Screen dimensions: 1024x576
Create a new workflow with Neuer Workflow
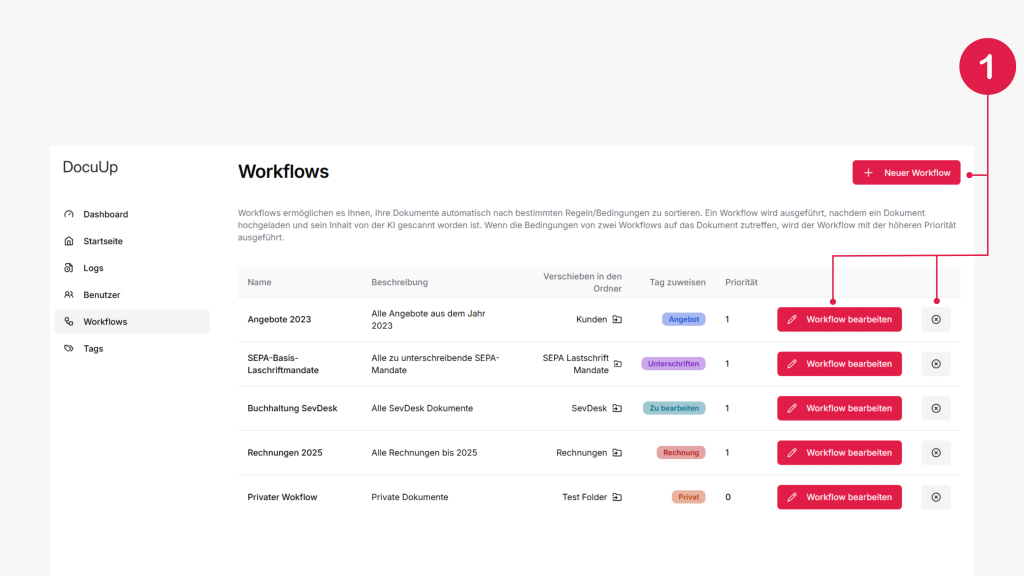pos(906,173)
